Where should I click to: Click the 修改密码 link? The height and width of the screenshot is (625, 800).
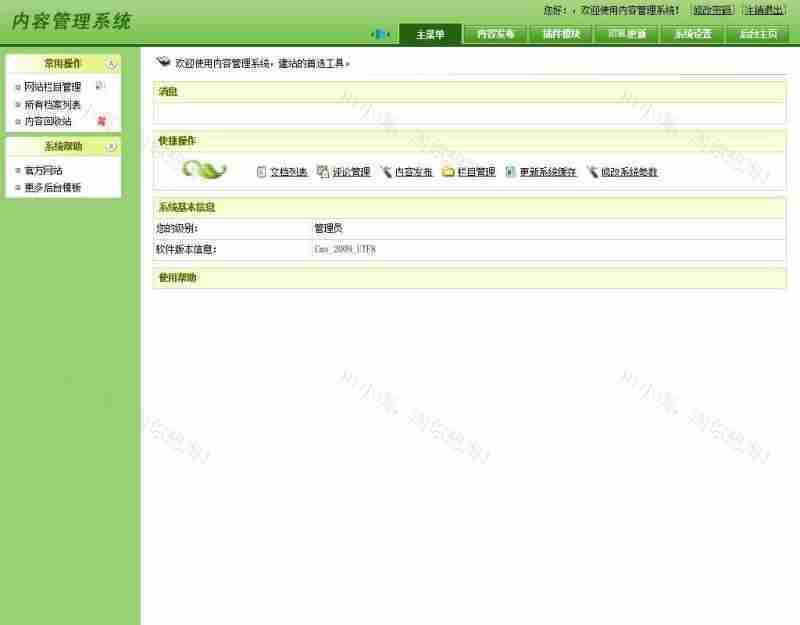coord(712,10)
